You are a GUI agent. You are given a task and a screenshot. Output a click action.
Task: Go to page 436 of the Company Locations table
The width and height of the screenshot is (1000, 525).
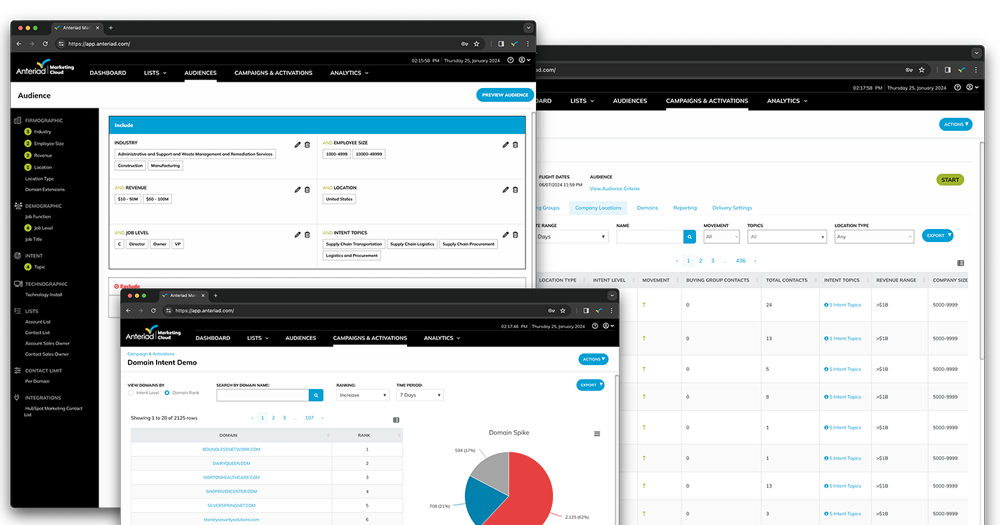click(x=740, y=261)
